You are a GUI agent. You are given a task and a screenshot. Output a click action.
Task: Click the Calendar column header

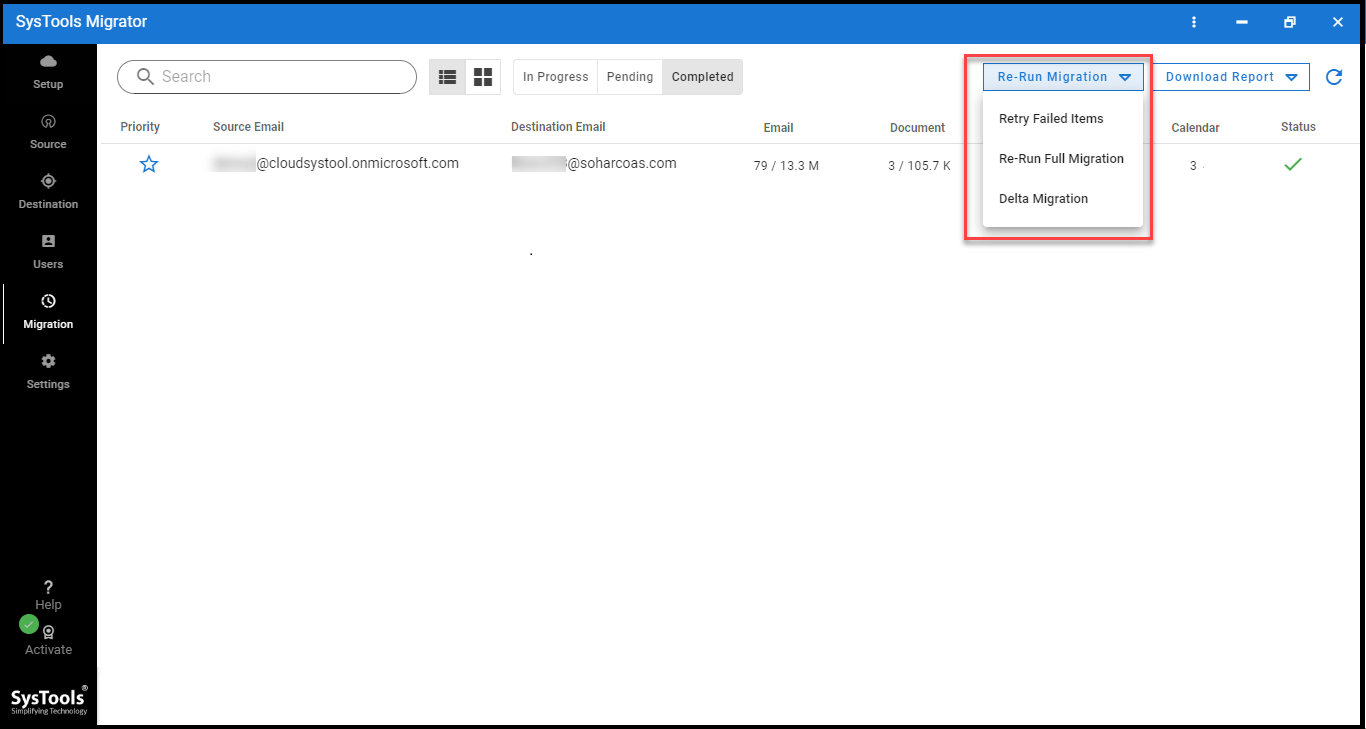click(x=1195, y=128)
